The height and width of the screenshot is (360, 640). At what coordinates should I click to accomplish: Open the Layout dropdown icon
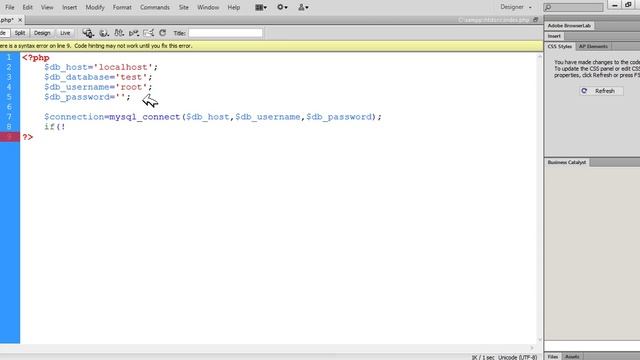[x=261, y=7]
